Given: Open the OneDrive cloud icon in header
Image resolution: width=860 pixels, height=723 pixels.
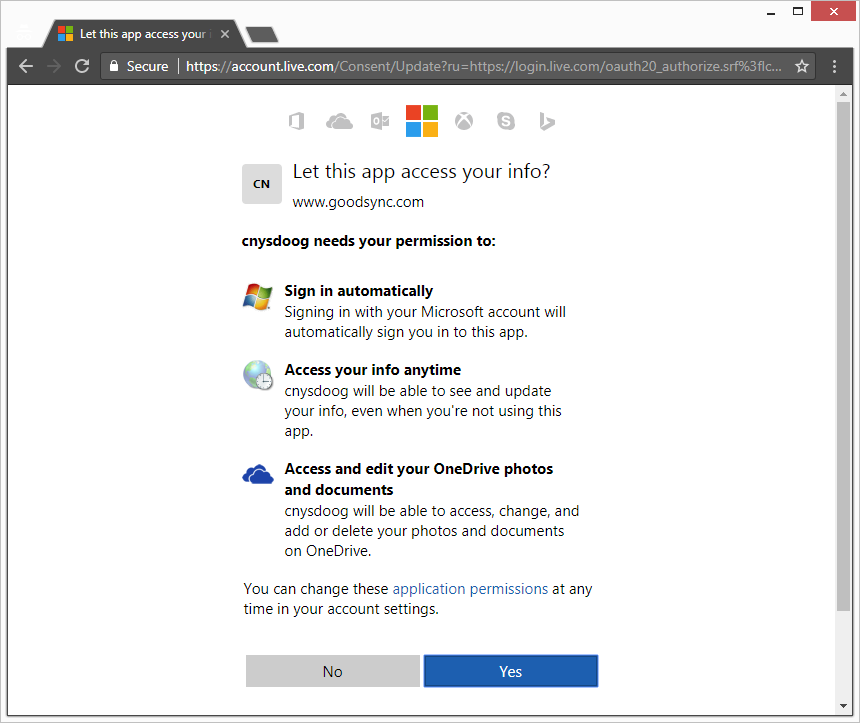Looking at the screenshot, I should pos(339,122).
